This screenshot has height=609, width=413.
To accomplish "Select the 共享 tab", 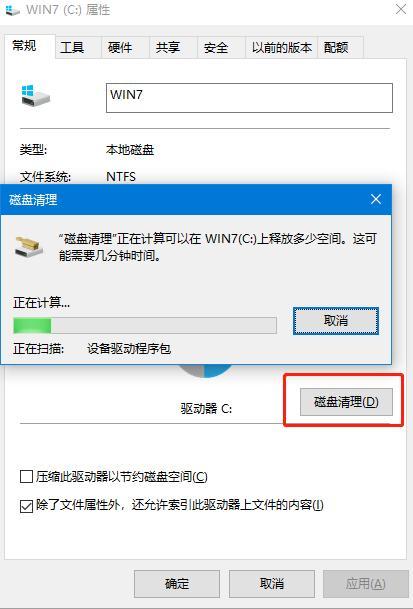I will coord(168,48).
